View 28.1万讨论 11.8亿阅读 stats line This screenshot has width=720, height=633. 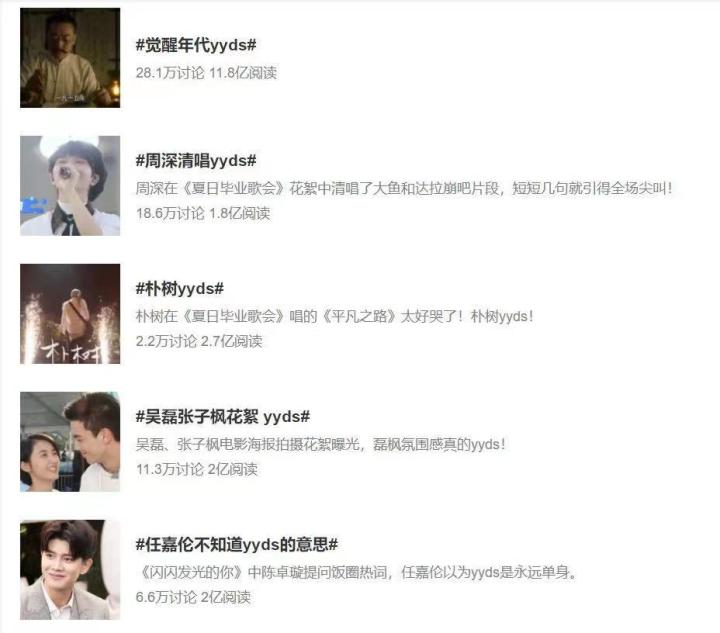point(206,73)
